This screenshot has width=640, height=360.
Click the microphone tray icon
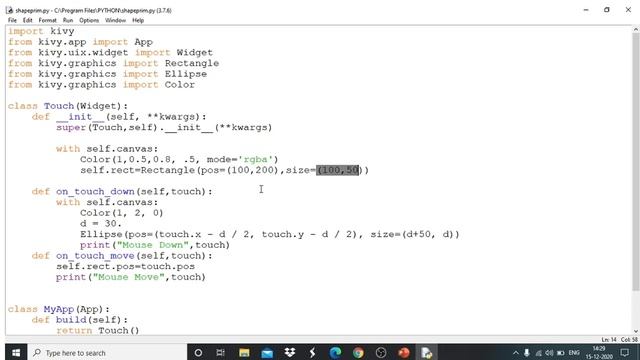tap(527, 353)
